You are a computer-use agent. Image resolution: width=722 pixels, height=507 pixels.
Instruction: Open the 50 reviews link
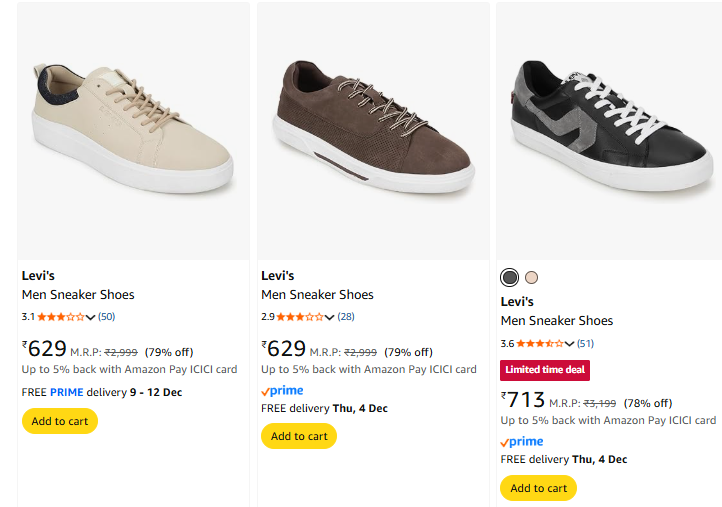pyautogui.click(x=107, y=317)
